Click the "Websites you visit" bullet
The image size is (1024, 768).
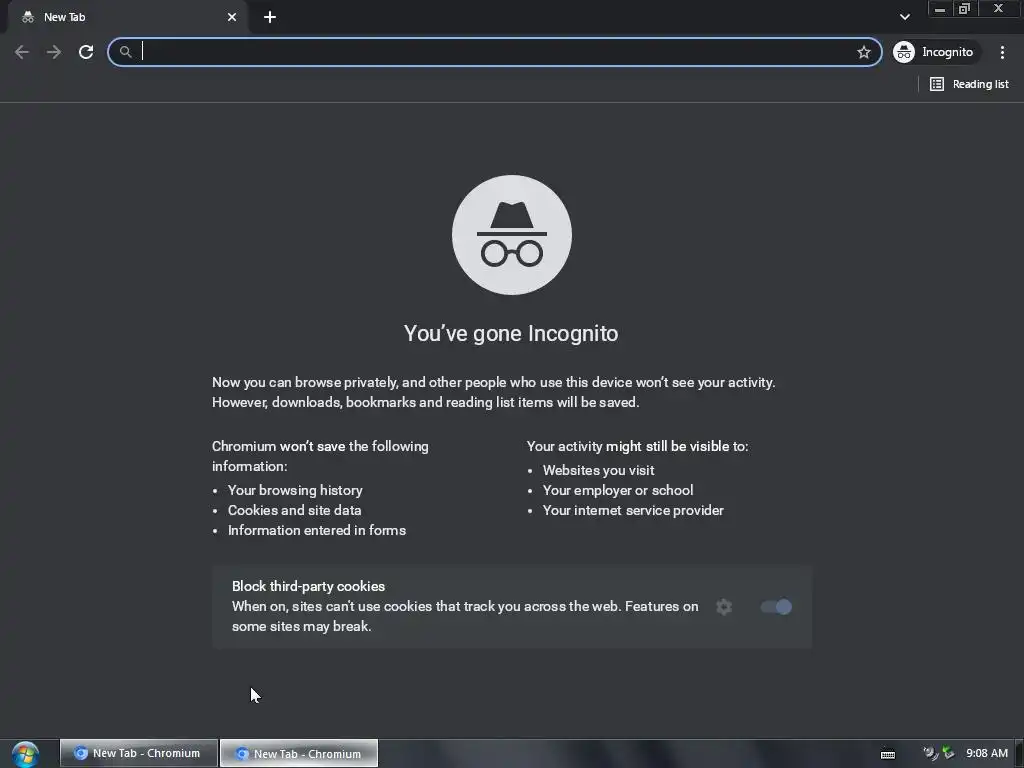pos(598,470)
